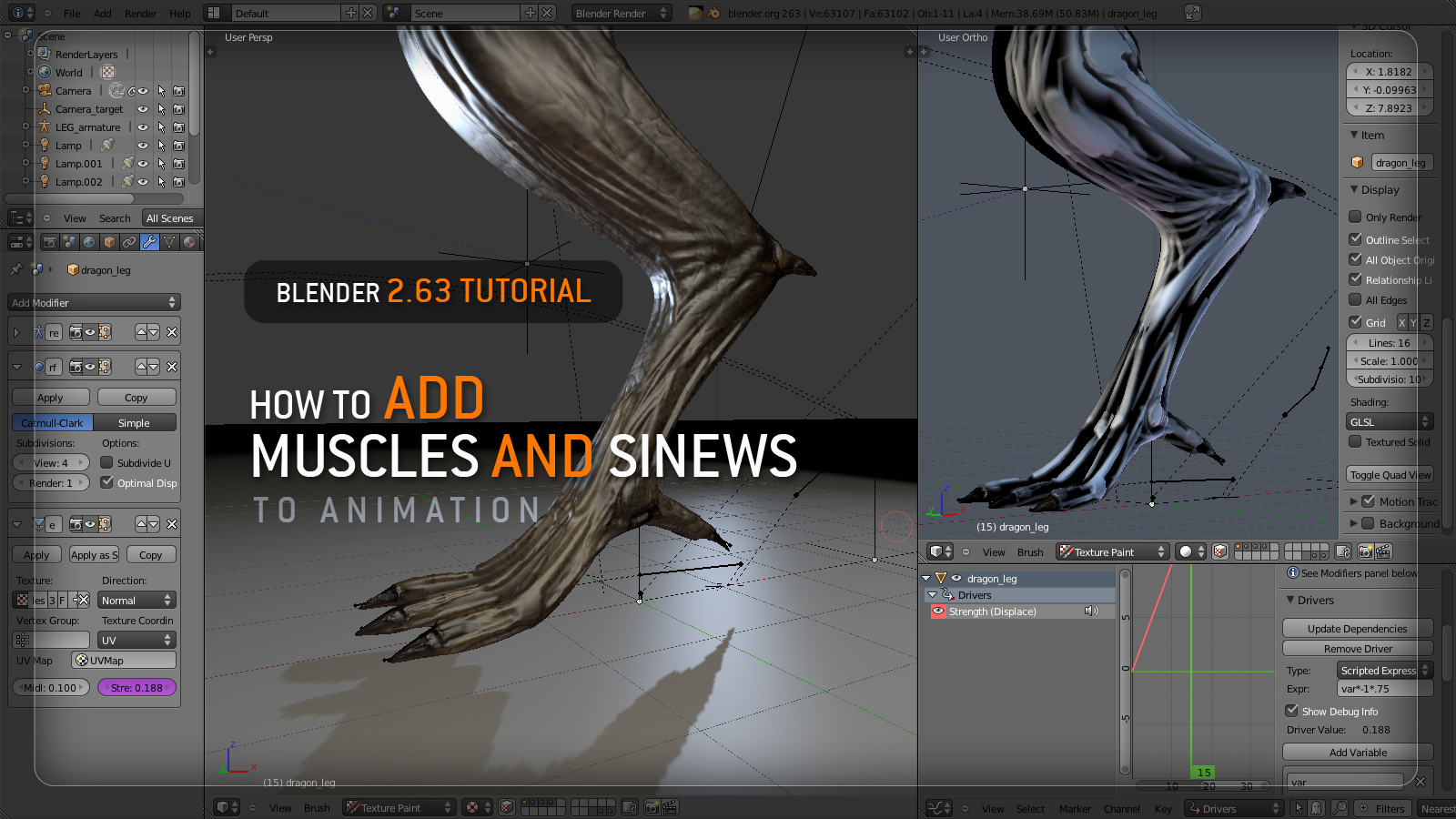Click the Blender logo icon in top bar
Image resolution: width=1456 pixels, height=819 pixels.
714,13
